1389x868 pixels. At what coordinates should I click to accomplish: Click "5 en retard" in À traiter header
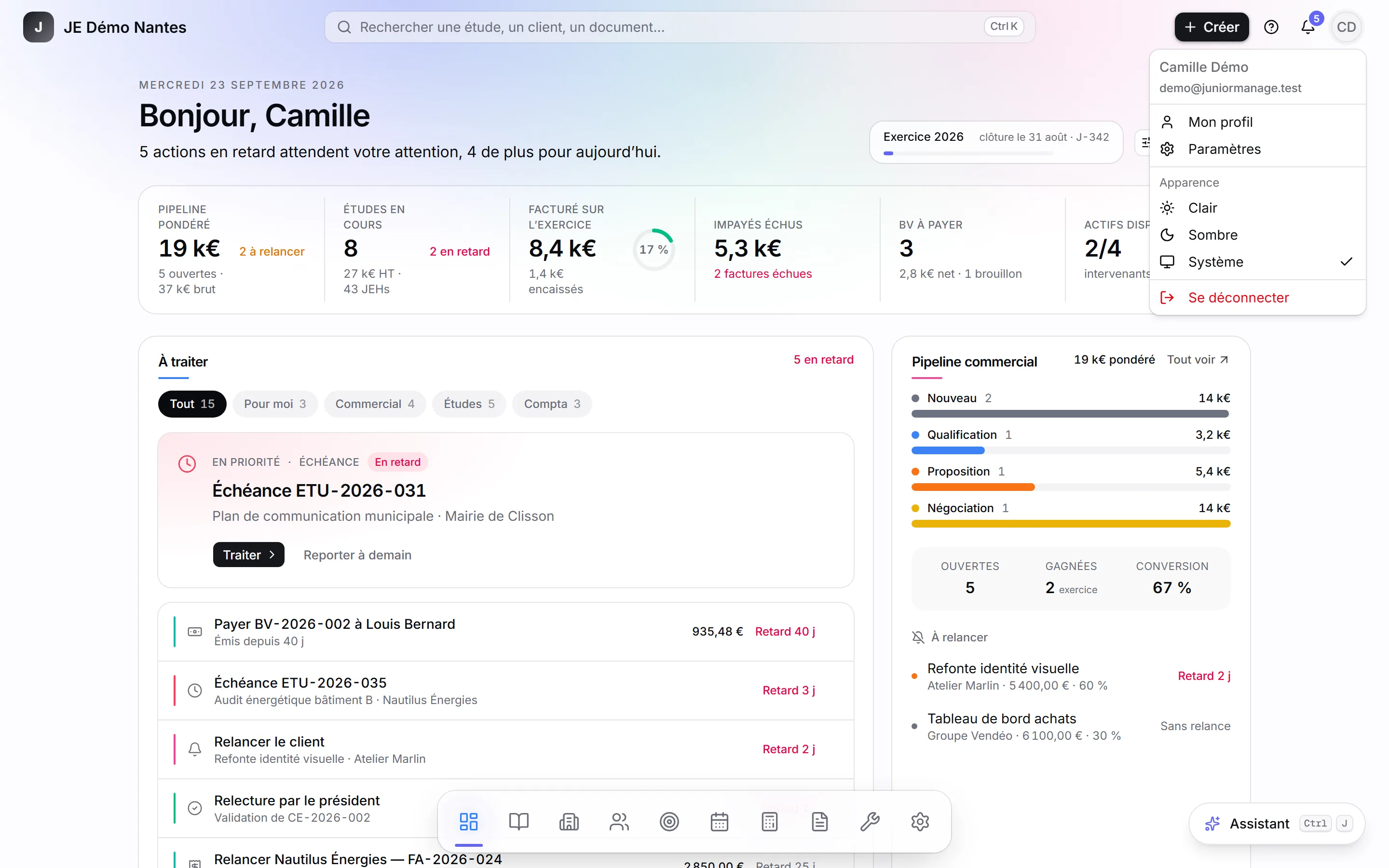823,359
